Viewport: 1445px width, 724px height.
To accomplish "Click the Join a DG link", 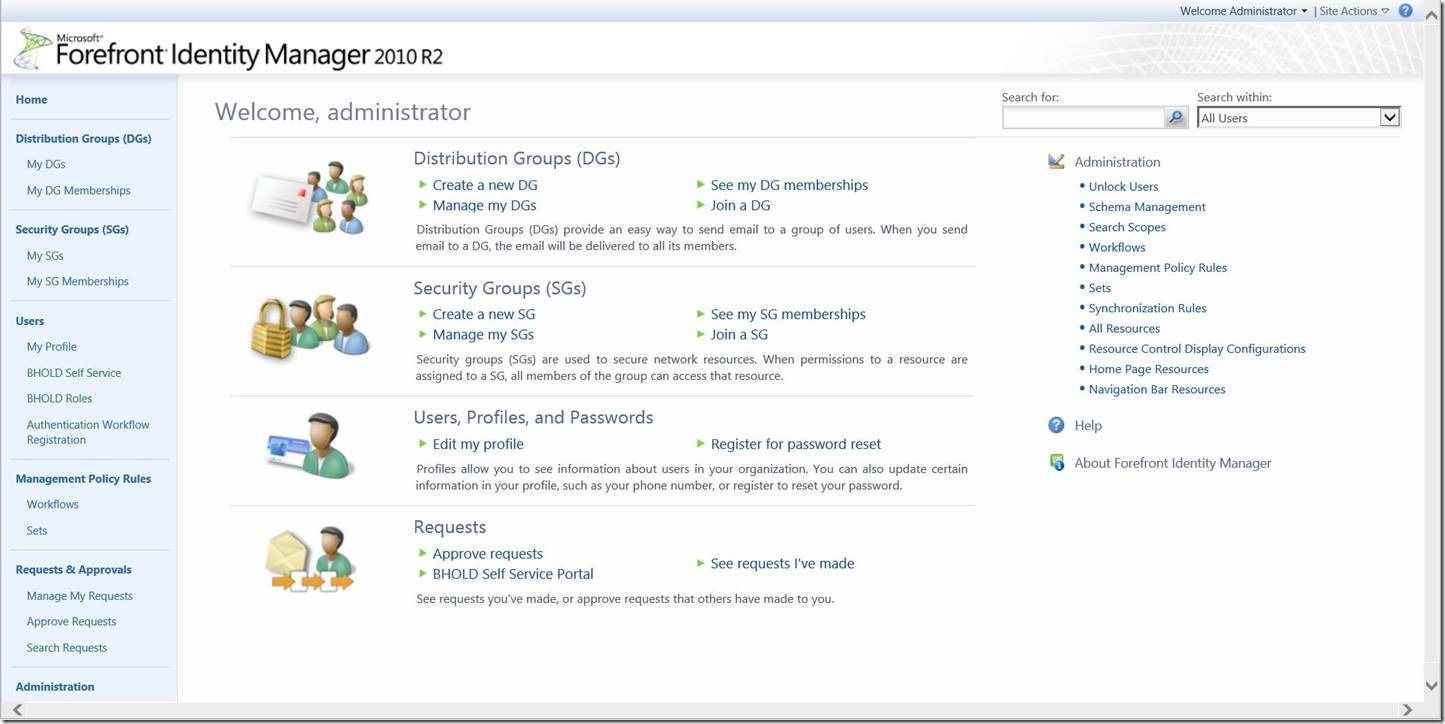I will pos(741,205).
